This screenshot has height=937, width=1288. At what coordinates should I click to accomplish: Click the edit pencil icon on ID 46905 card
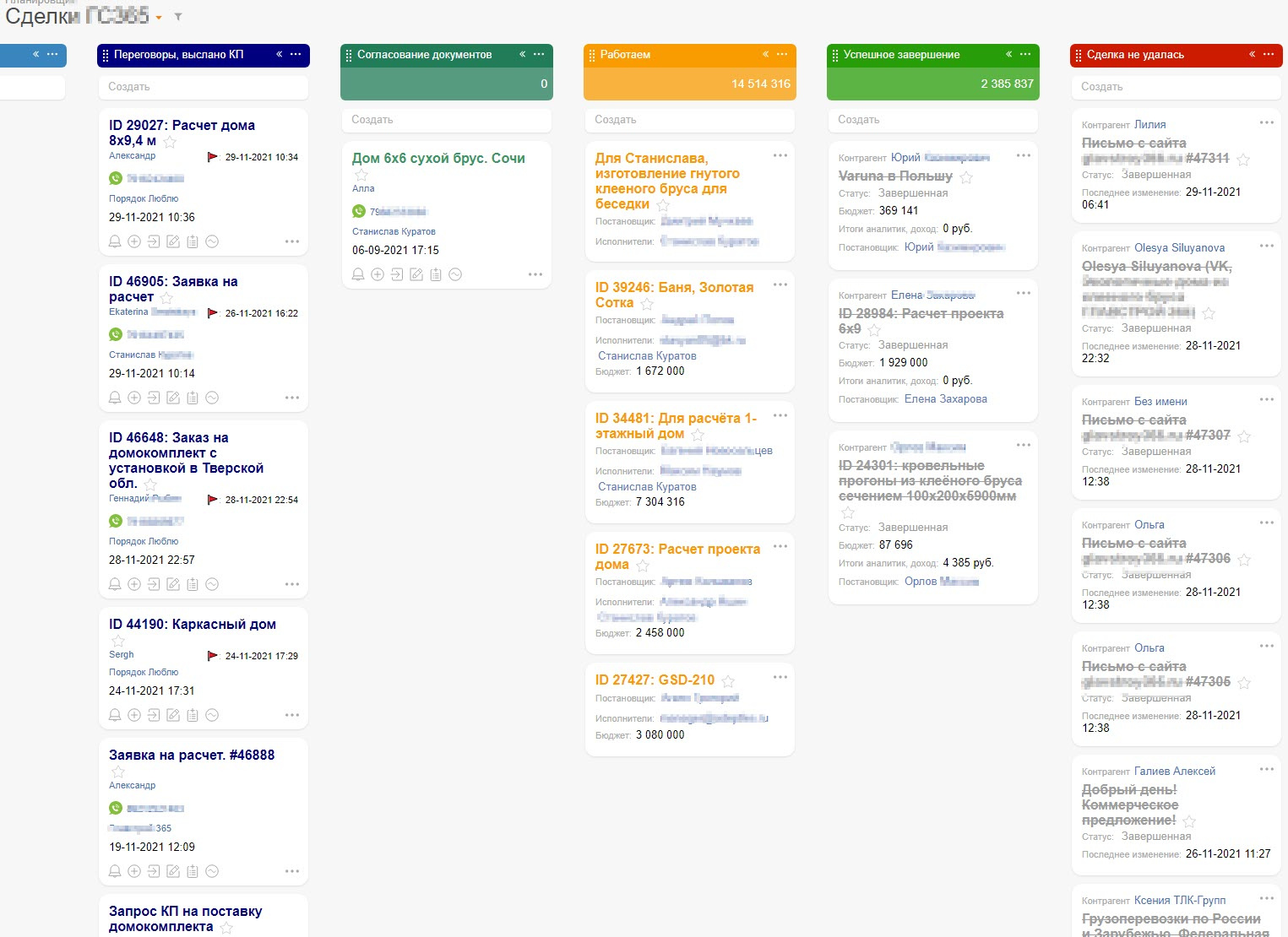click(x=173, y=398)
